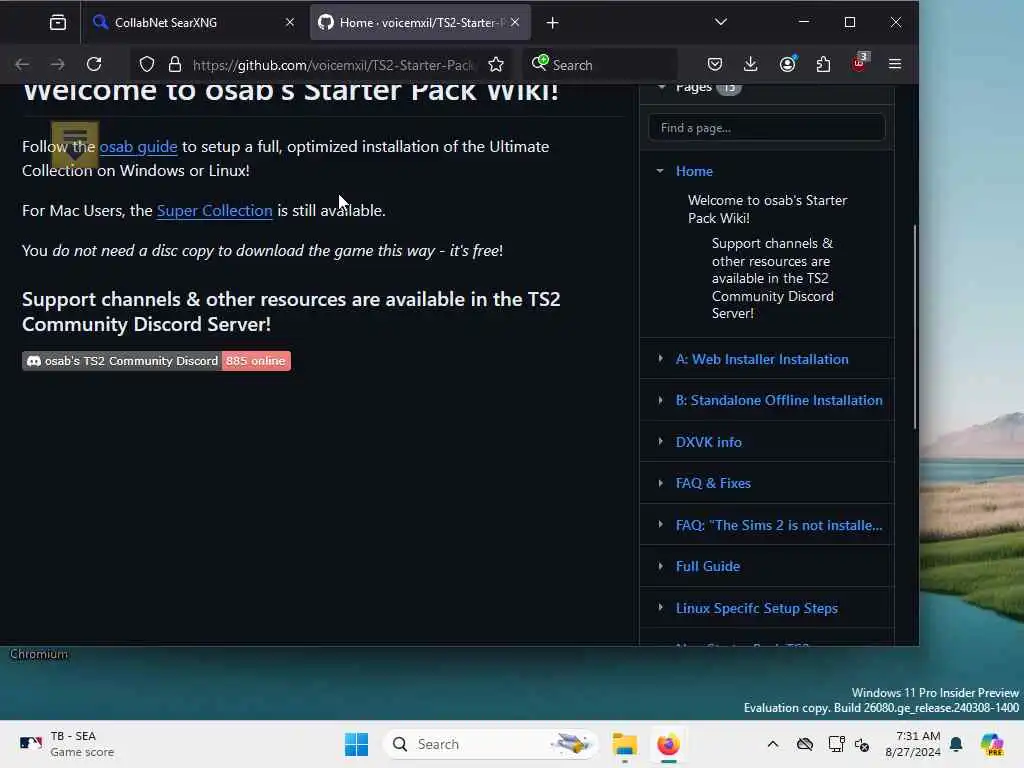1024x768 pixels.
Task: Open the tracking protection shield icon
Action: point(147,64)
